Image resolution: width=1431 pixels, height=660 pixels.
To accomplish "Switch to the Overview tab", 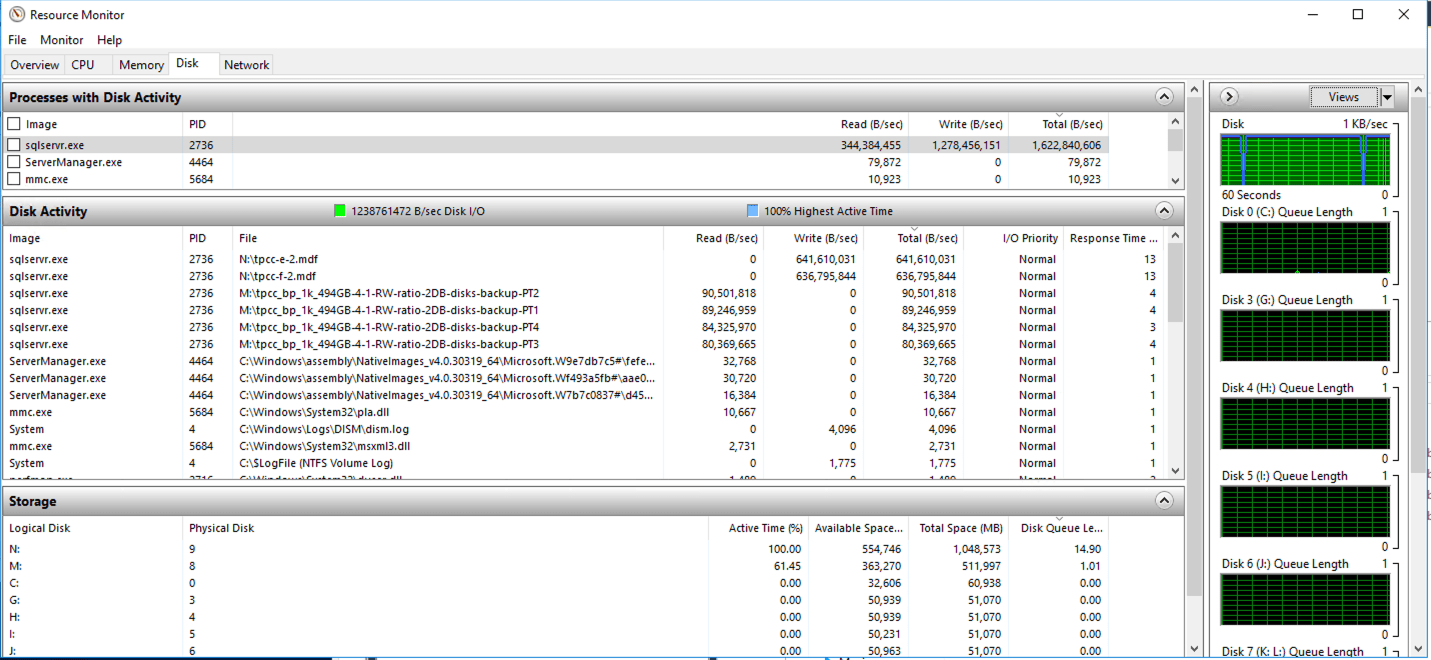I will [x=34, y=64].
